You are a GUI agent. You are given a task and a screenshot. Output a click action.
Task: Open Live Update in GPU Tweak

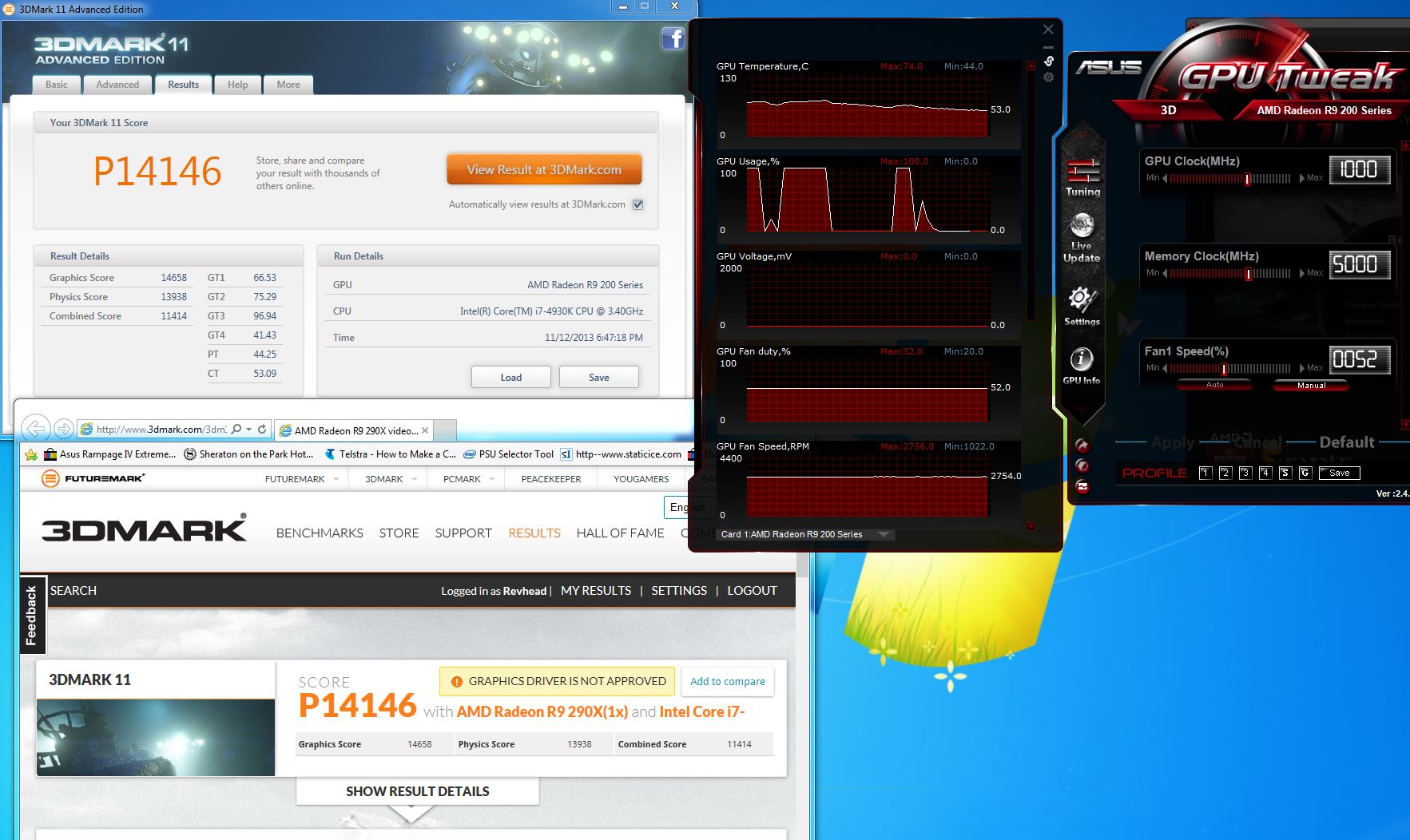(x=1082, y=238)
